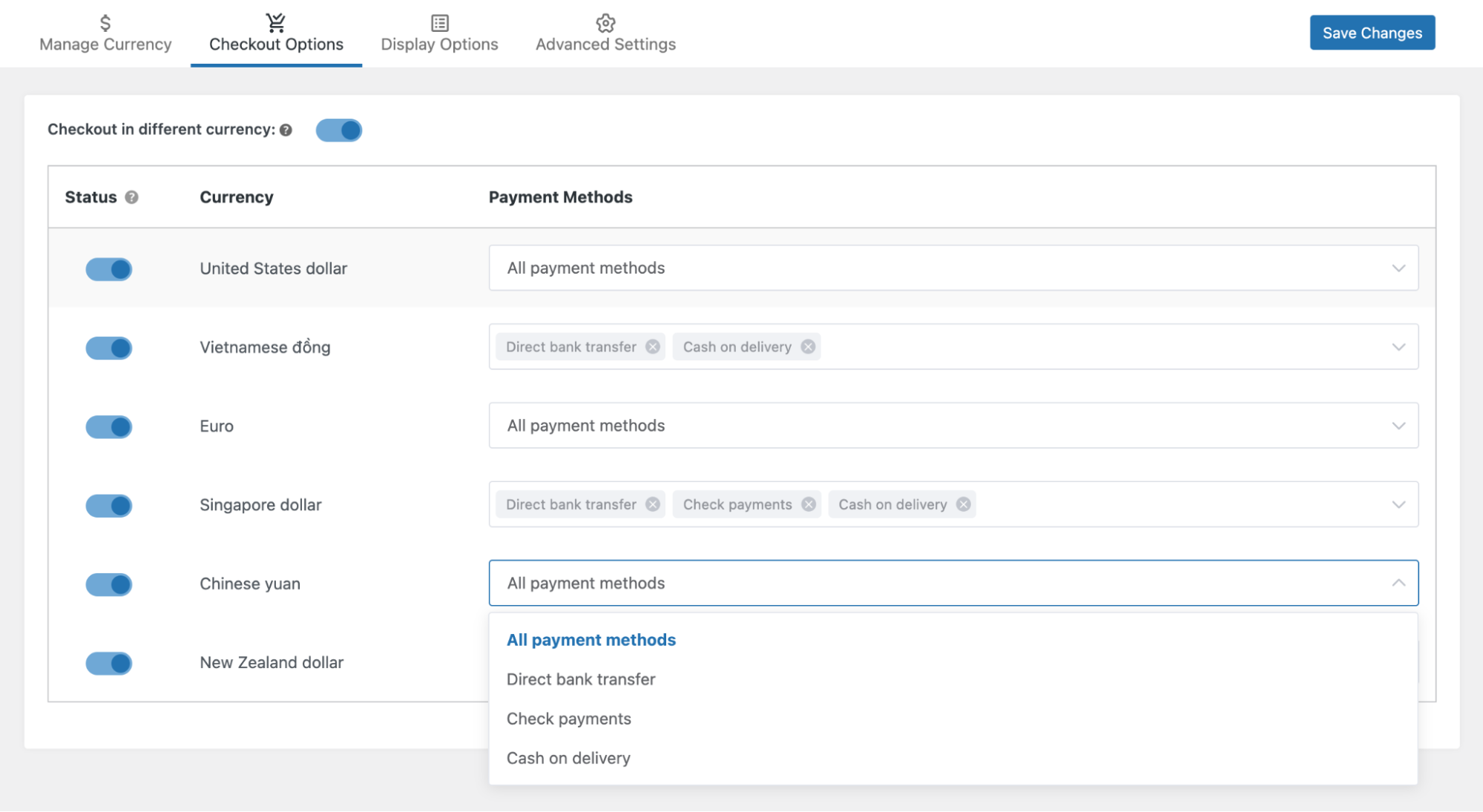Open Manage Currency via the dollar icon
This screenshot has width=1483, height=812.
[x=105, y=22]
